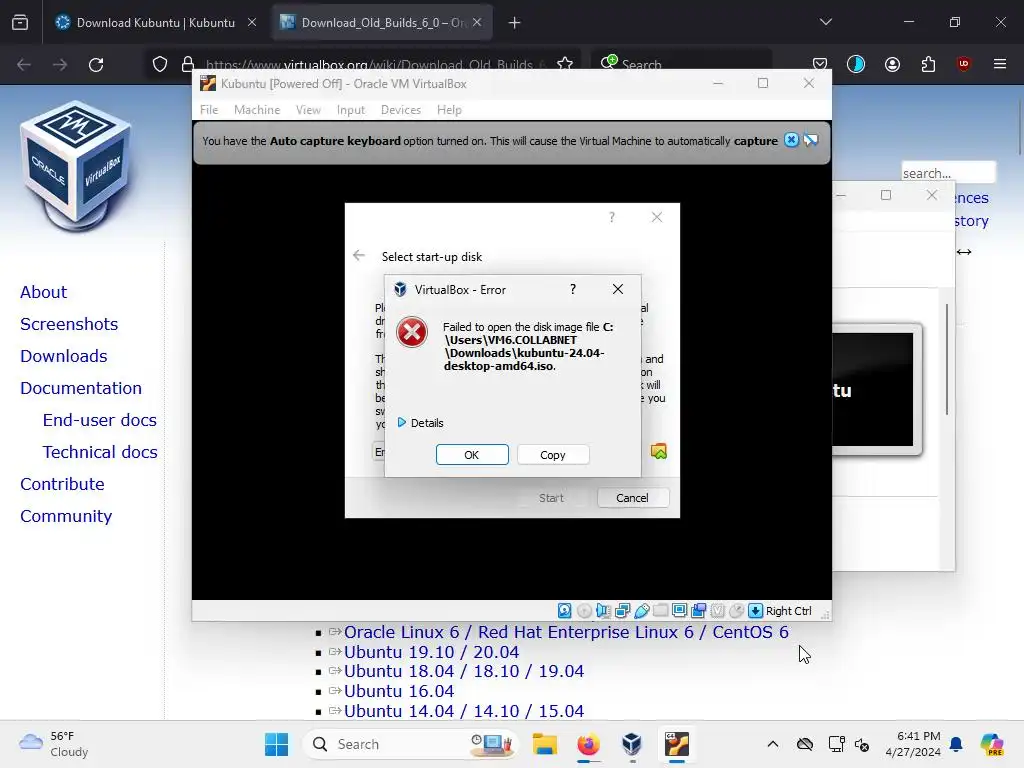Open the Firefox application menu
The width and height of the screenshot is (1024, 768).
pos(999,64)
